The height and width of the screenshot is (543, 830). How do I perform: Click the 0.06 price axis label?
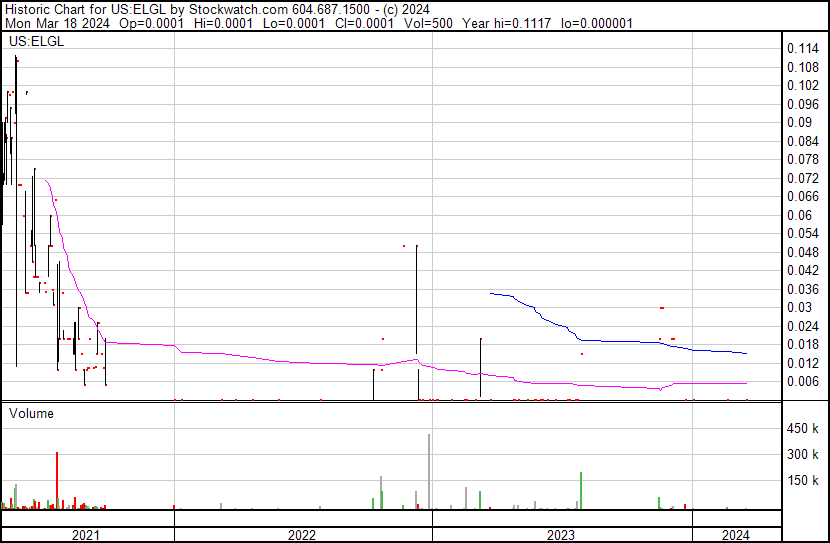click(x=799, y=215)
